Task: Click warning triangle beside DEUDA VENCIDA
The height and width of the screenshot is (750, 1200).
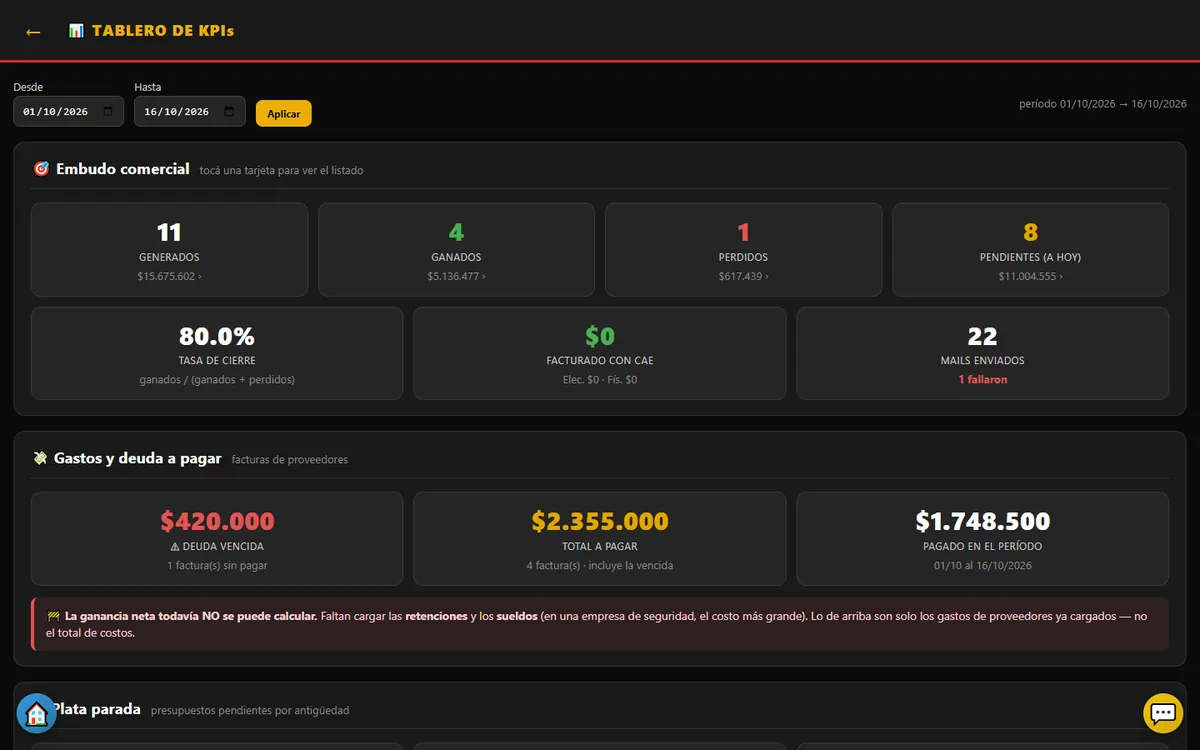Action: point(175,547)
